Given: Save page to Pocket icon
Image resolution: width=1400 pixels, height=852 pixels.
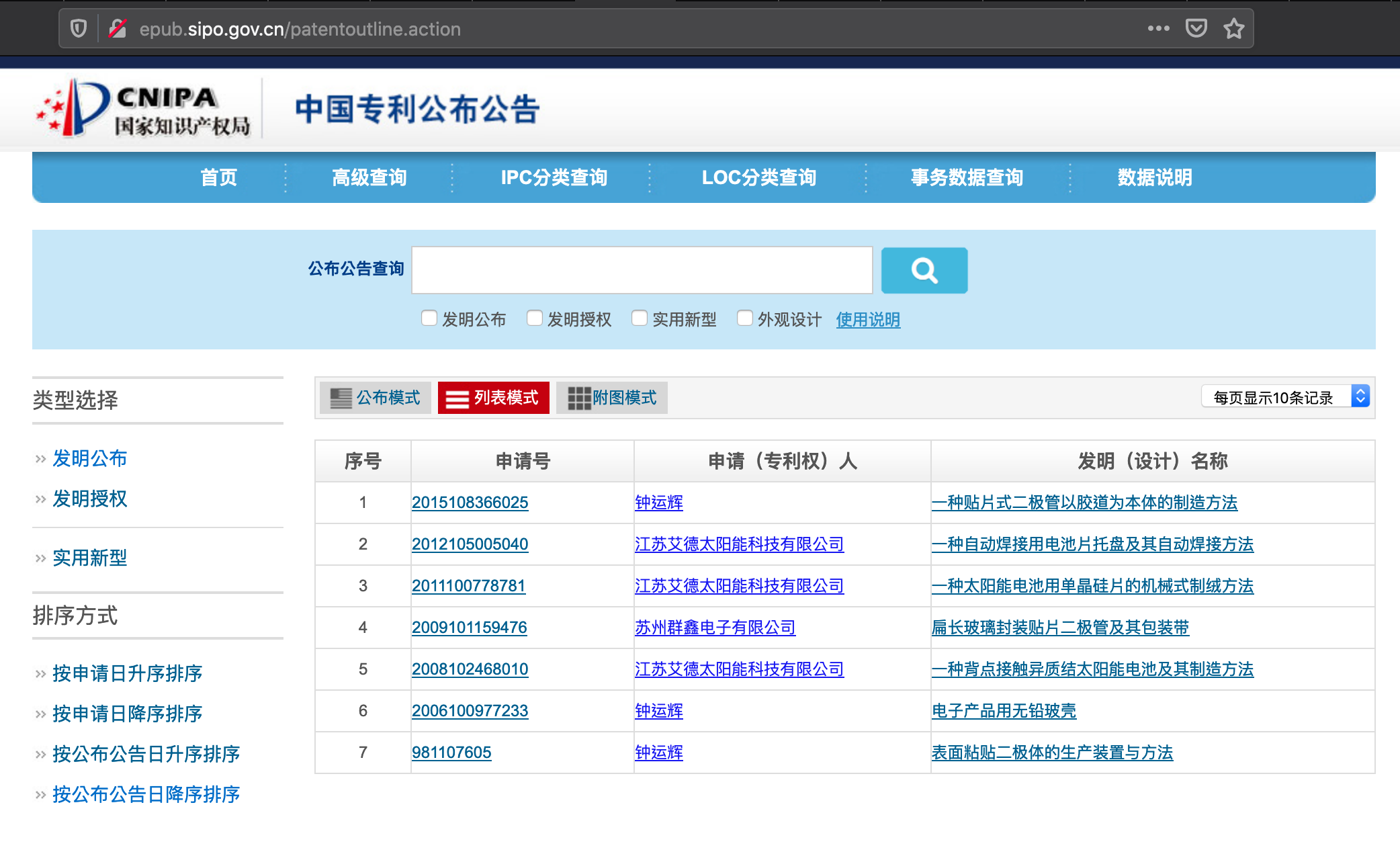Looking at the screenshot, I should click(x=1196, y=29).
